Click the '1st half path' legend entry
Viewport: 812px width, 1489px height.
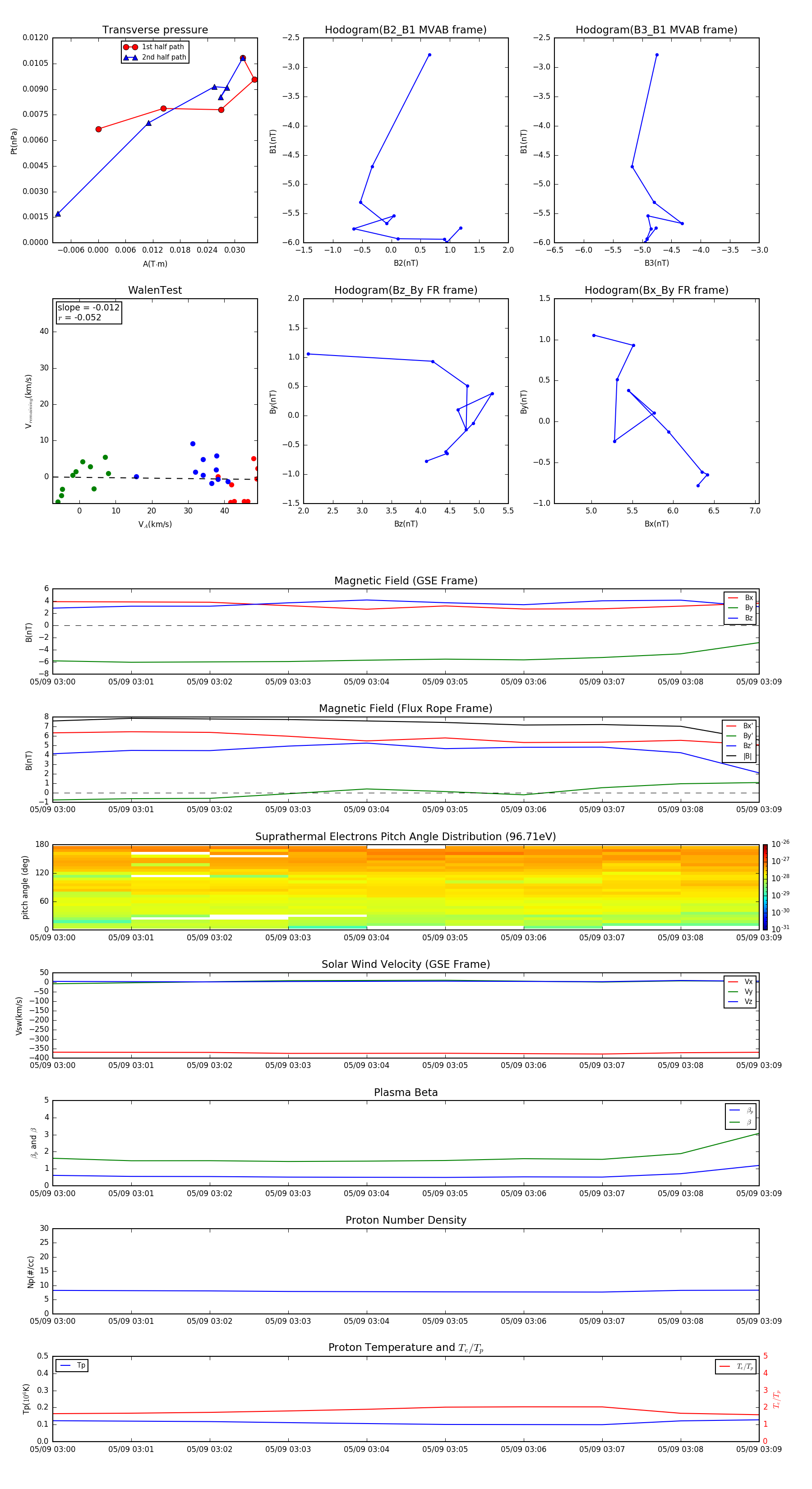pyautogui.click(x=155, y=47)
